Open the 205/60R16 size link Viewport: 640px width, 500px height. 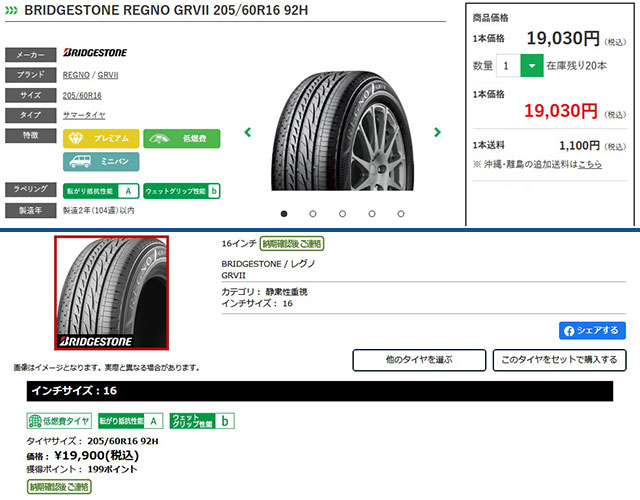(82, 96)
